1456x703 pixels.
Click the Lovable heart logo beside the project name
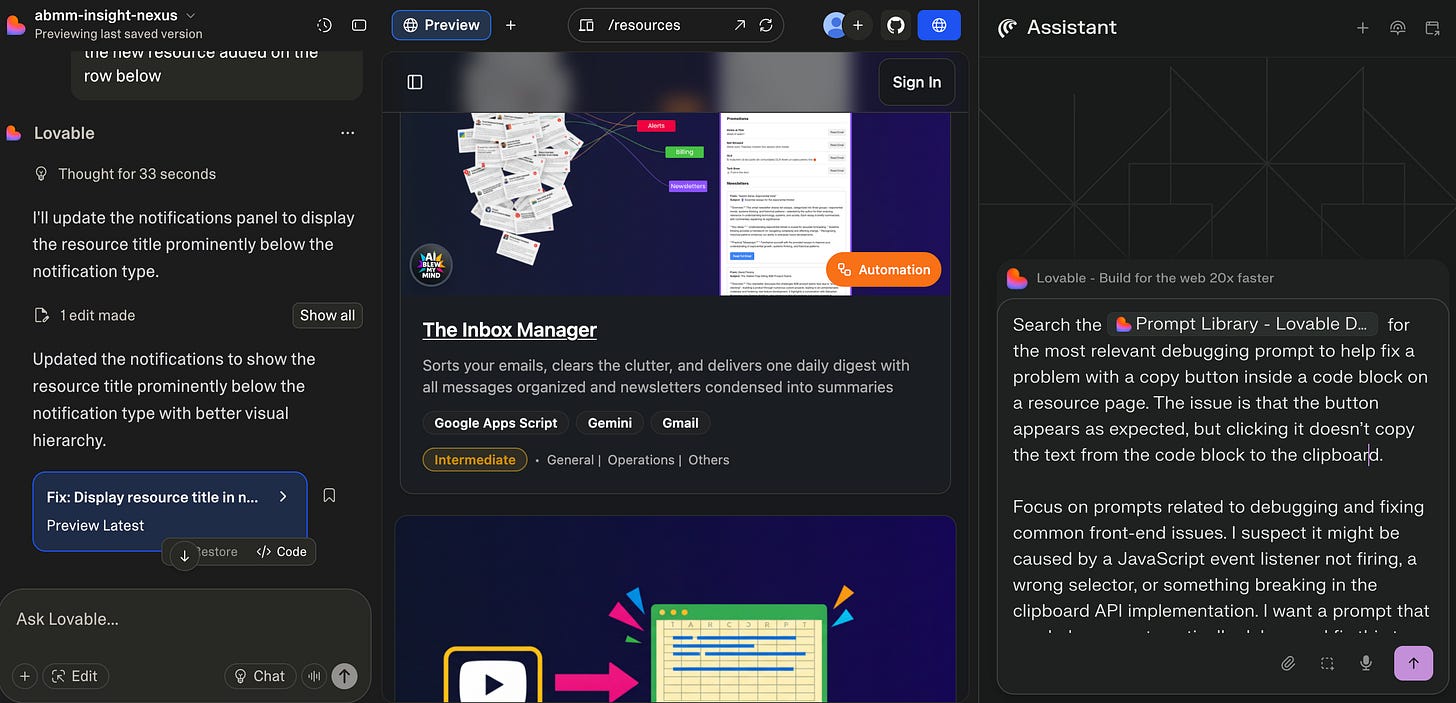point(16,24)
